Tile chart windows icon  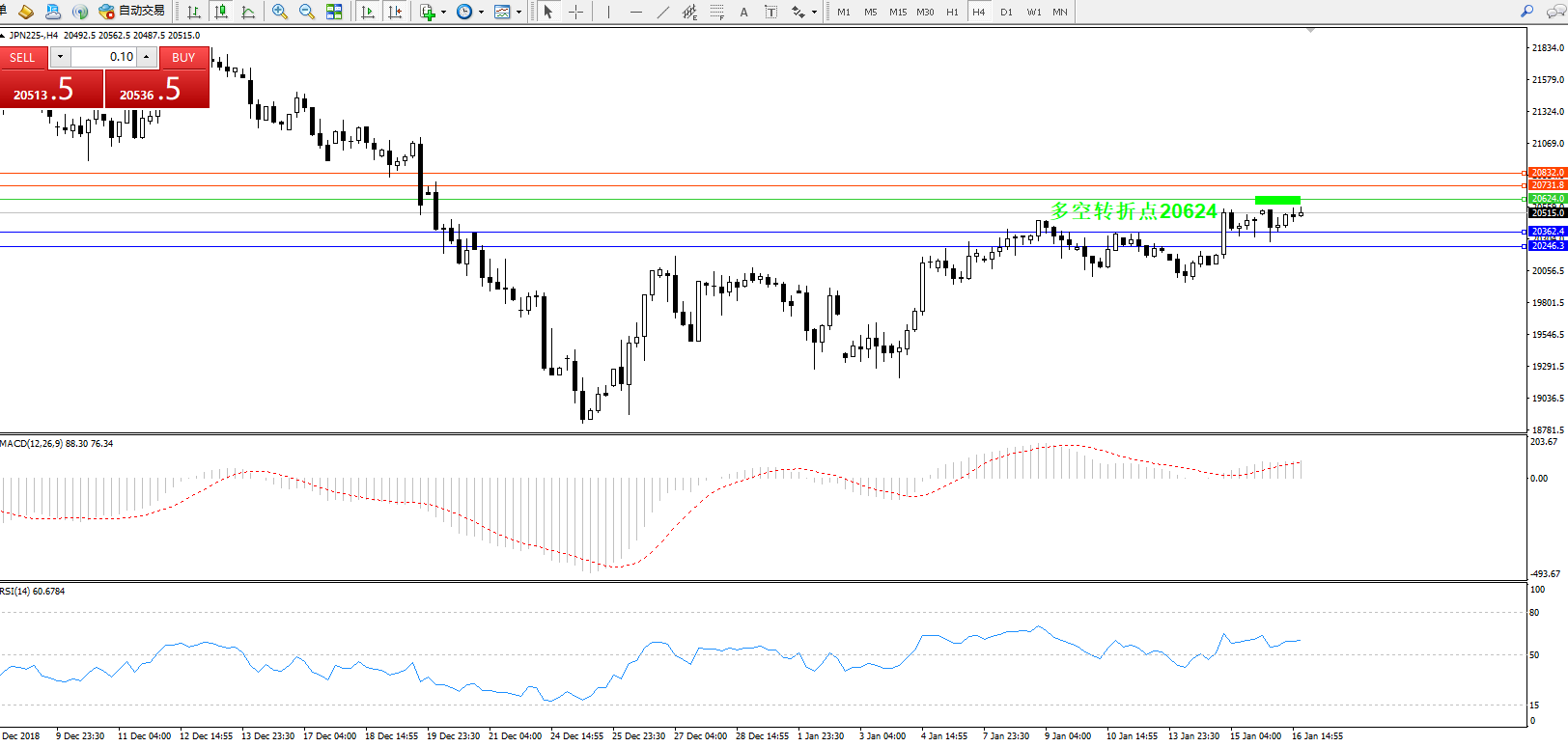334,12
